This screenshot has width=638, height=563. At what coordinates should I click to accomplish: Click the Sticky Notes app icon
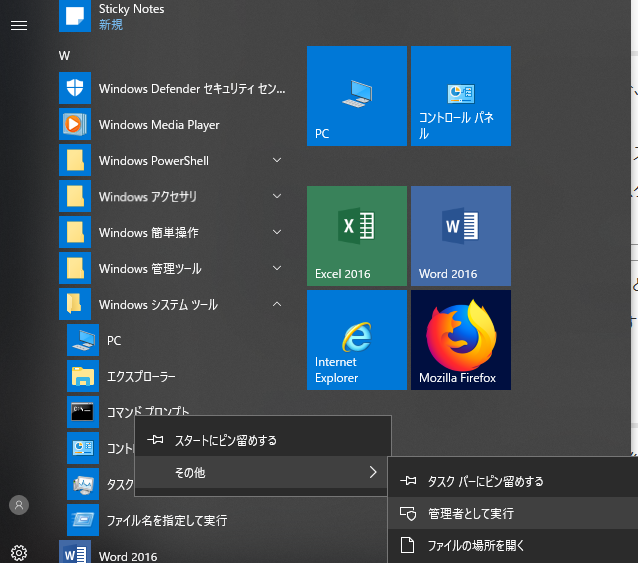pos(75,16)
